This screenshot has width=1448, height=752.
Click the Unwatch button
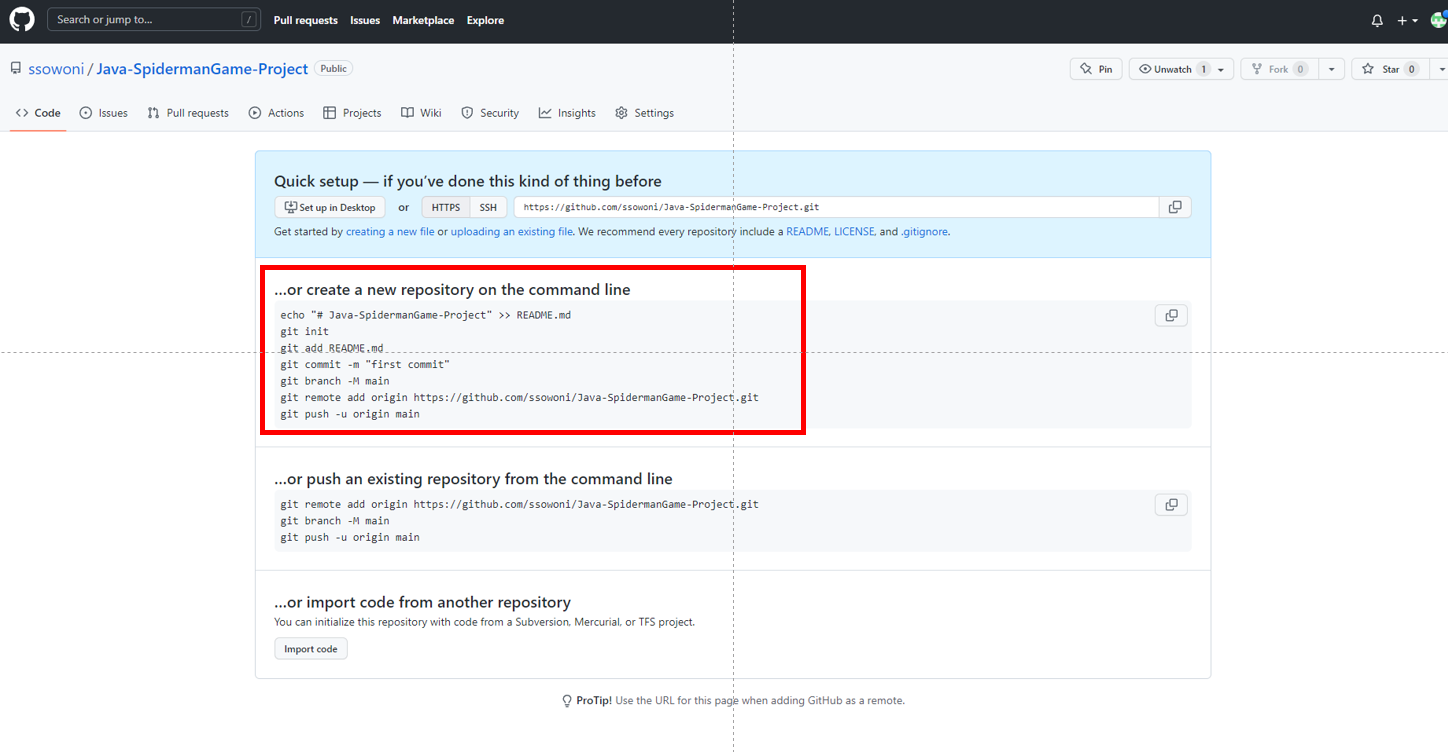point(1182,69)
